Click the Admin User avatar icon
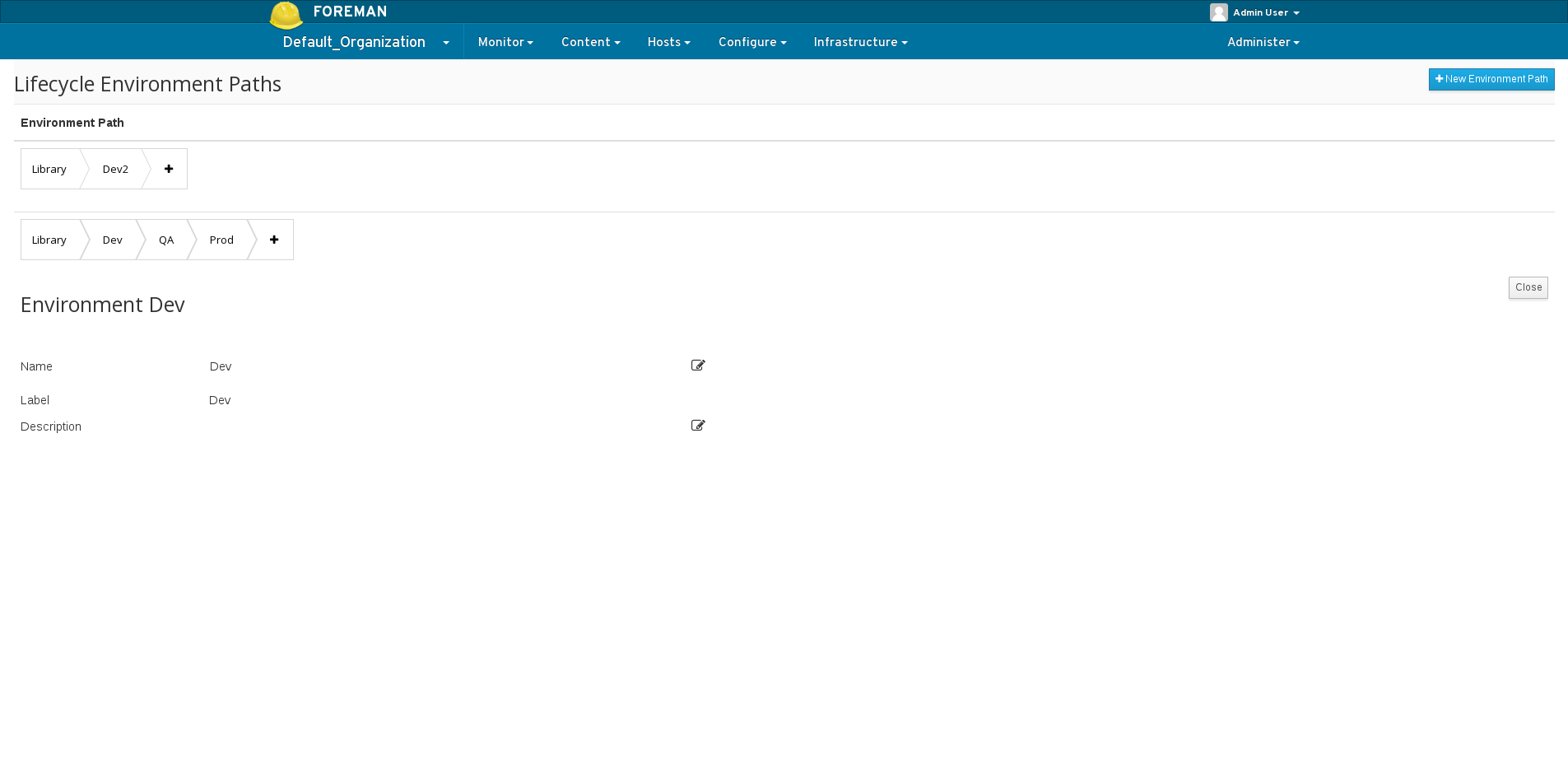 coord(1219,12)
